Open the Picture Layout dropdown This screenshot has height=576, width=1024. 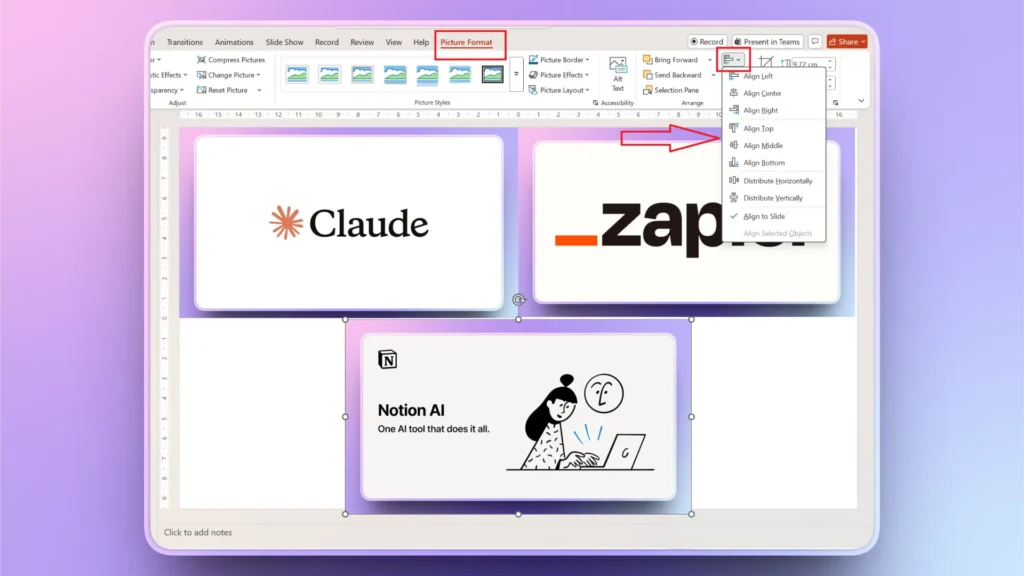(x=559, y=90)
